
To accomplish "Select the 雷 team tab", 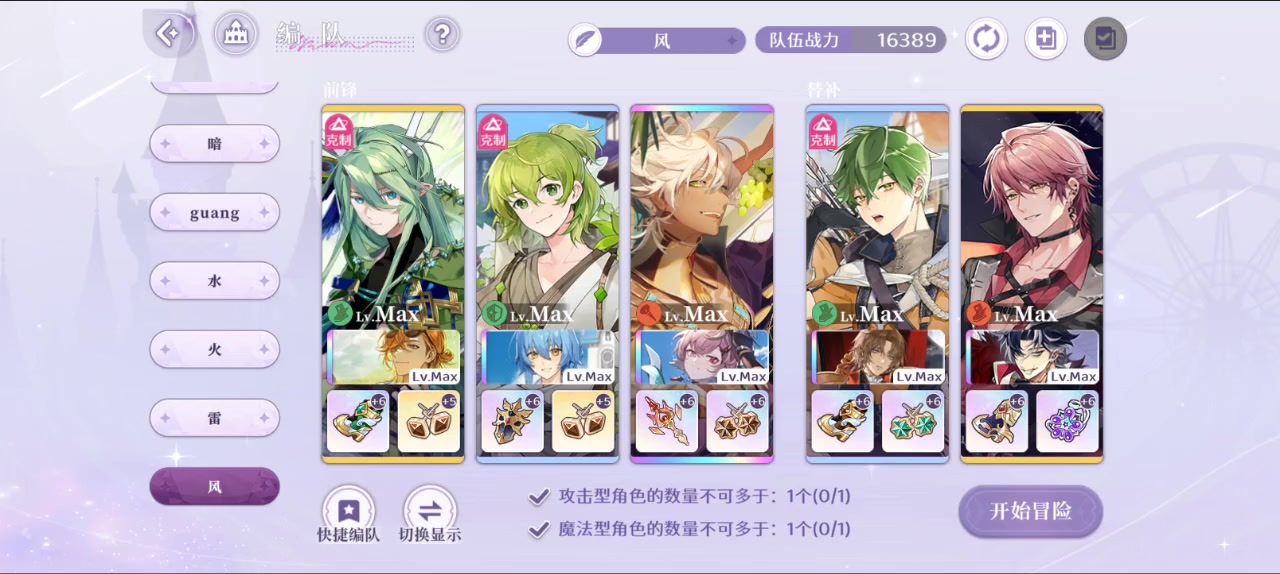I will tap(214, 418).
